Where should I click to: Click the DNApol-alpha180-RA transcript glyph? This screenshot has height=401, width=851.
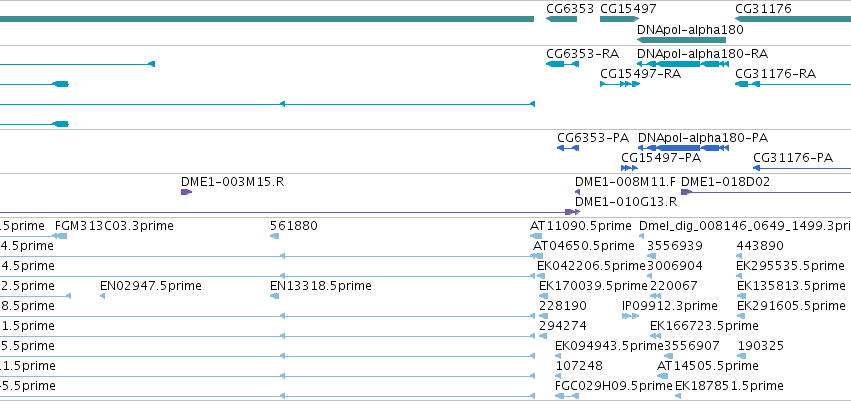pyautogui.click(x=682, y=64)
